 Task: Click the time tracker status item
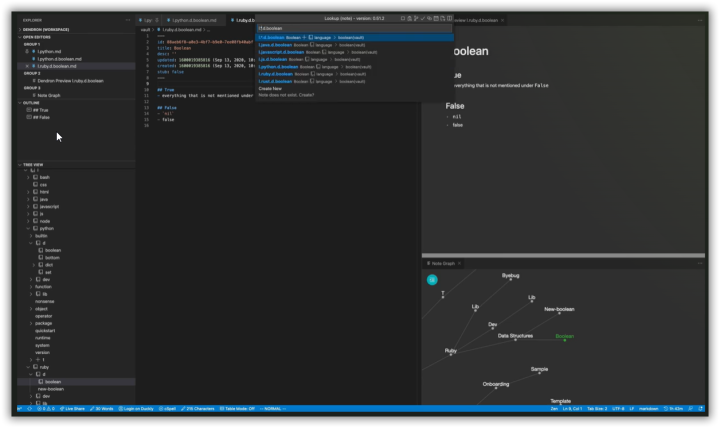(x=673, y=409)
